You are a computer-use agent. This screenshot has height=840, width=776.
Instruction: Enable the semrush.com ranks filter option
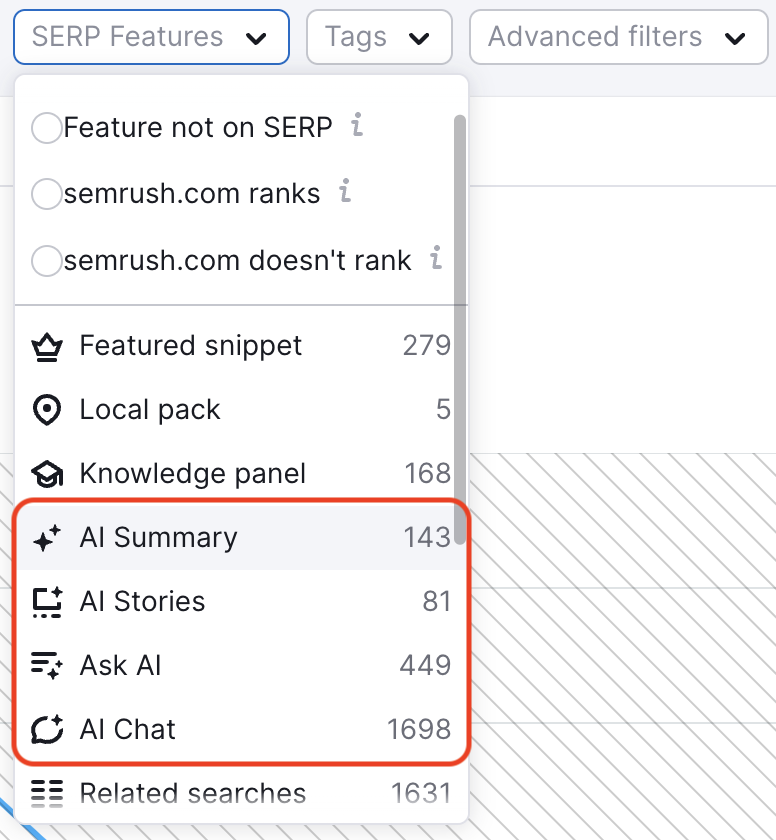[x=46, y=194]
